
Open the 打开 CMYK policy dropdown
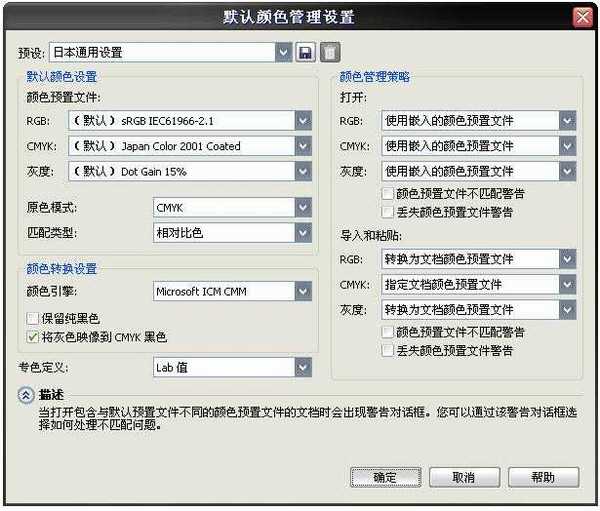click(567, 146)
